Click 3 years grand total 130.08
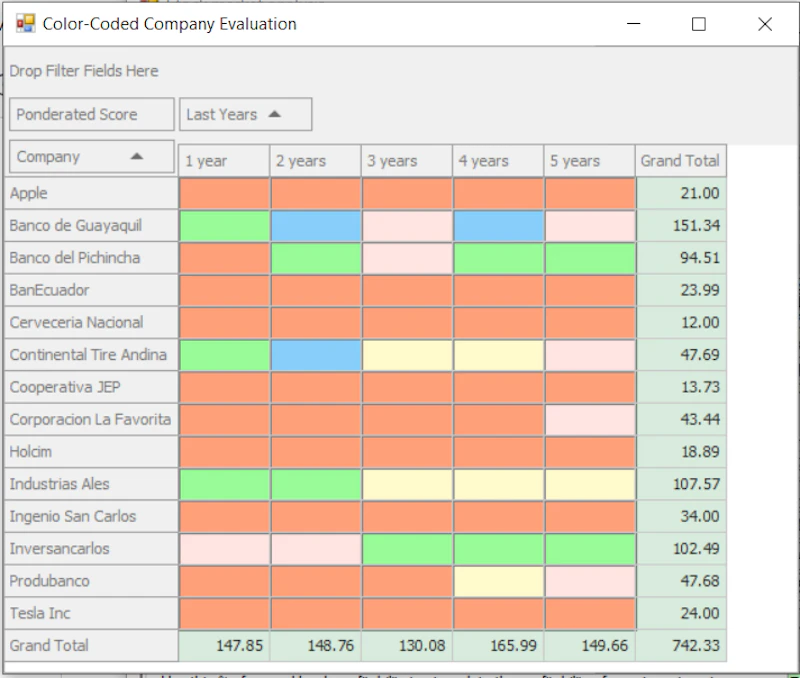The image size is (800, 678). point(407,645)
